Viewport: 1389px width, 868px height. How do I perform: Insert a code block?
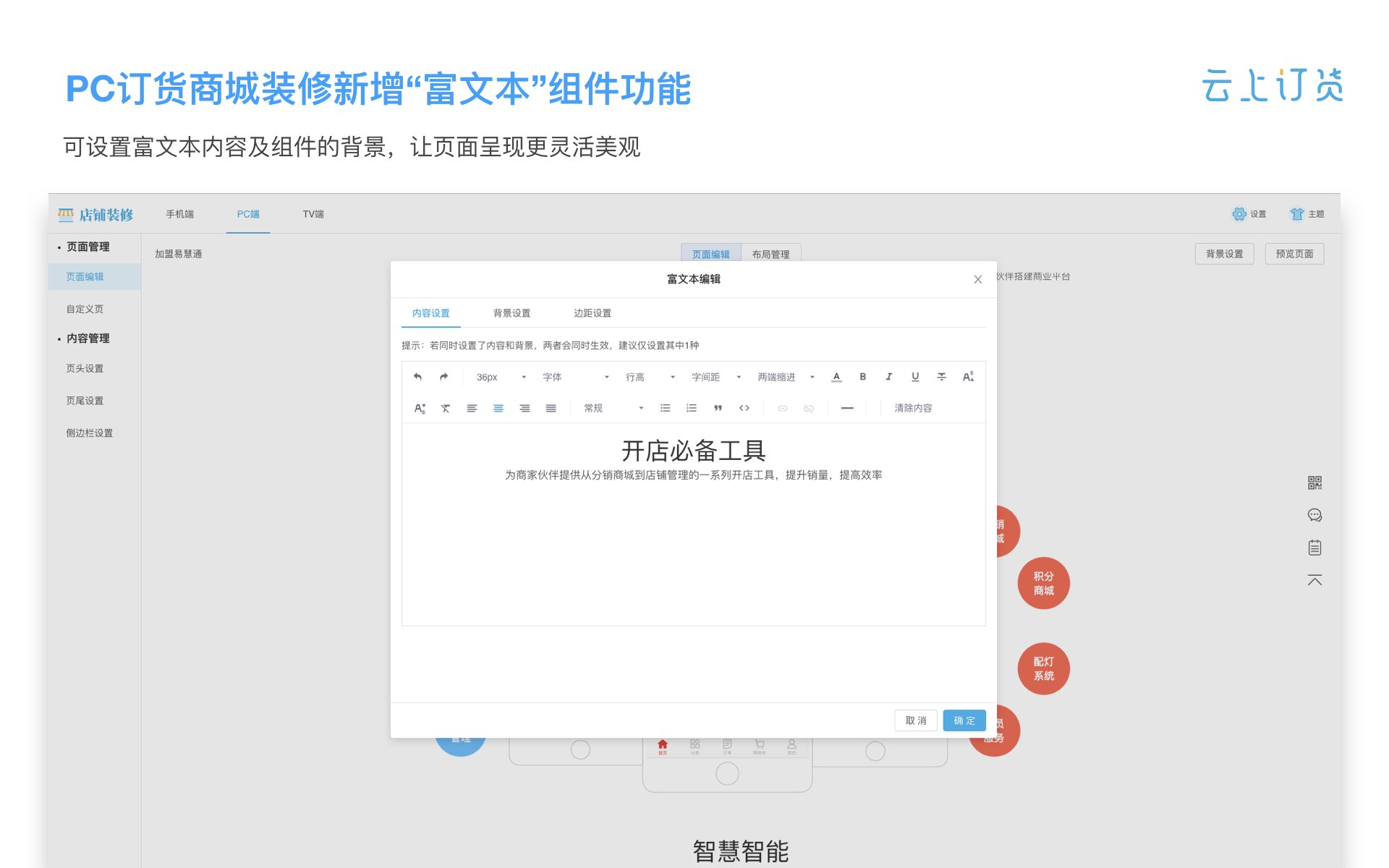tap(744, 409)
